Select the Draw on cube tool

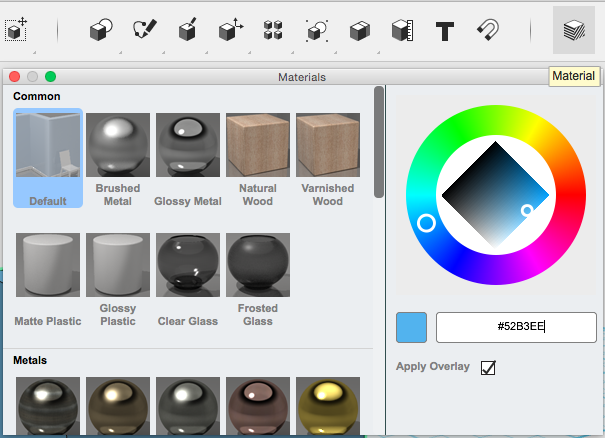(x=188, y=29)
